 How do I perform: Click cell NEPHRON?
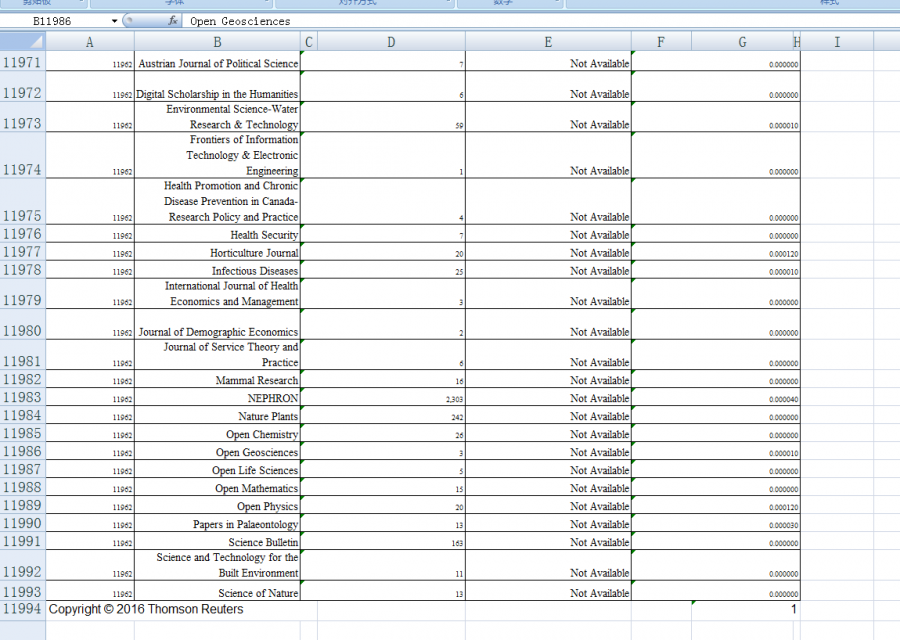click(x=218, y=397)
